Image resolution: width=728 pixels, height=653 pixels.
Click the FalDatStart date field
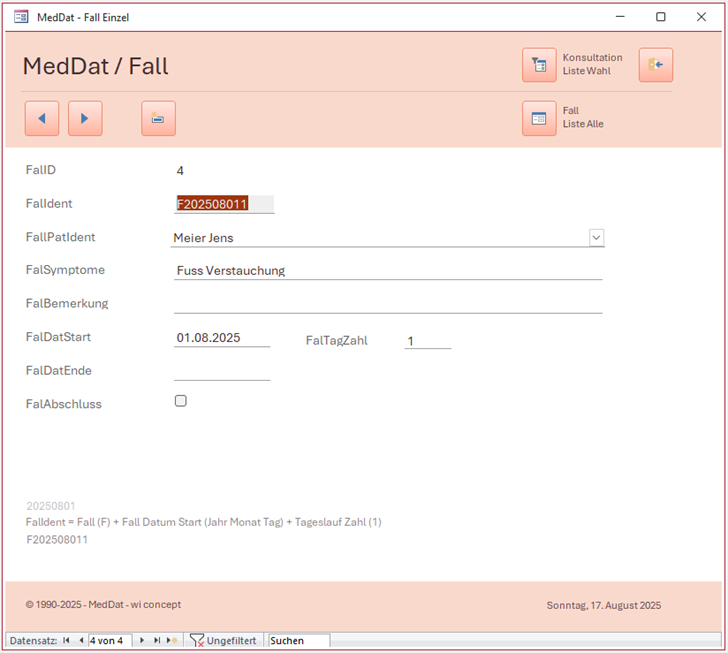coord(222,338)
